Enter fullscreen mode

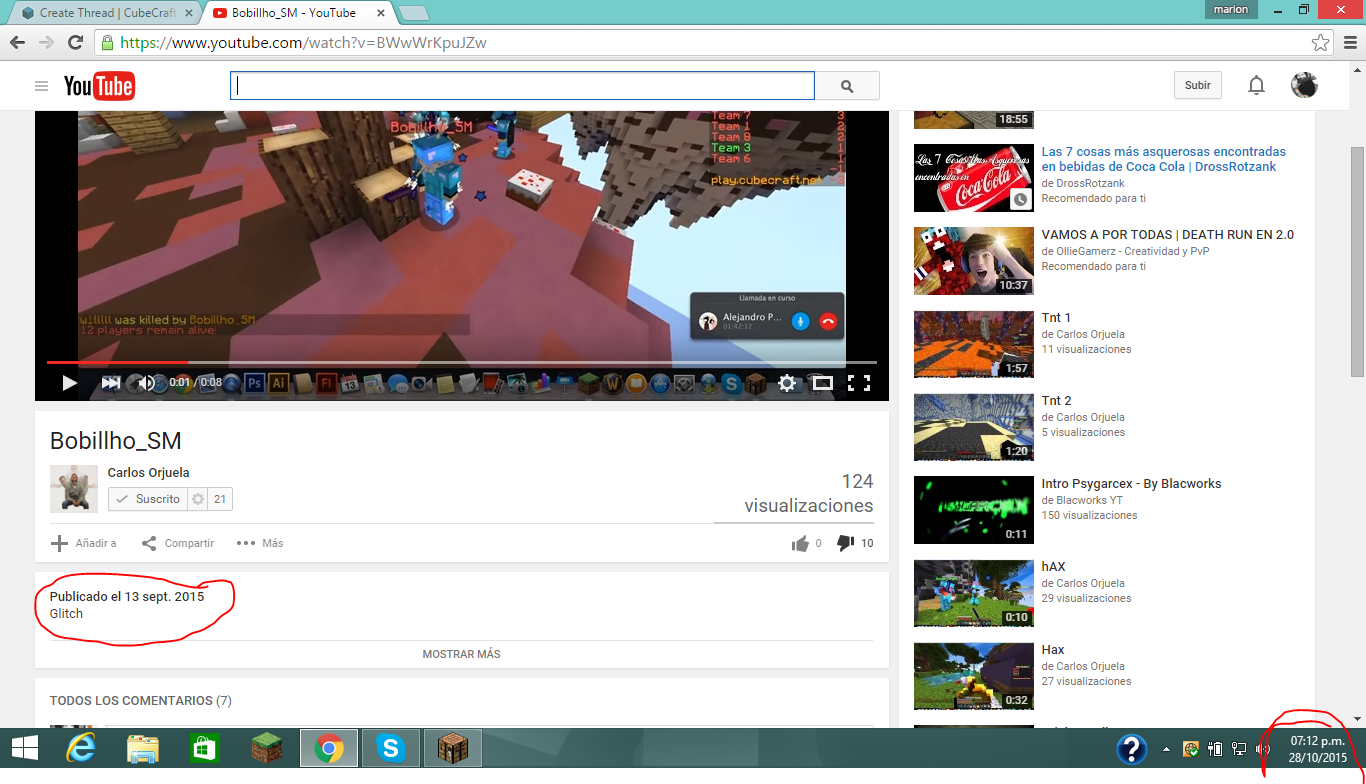click(x=859, y=382)
